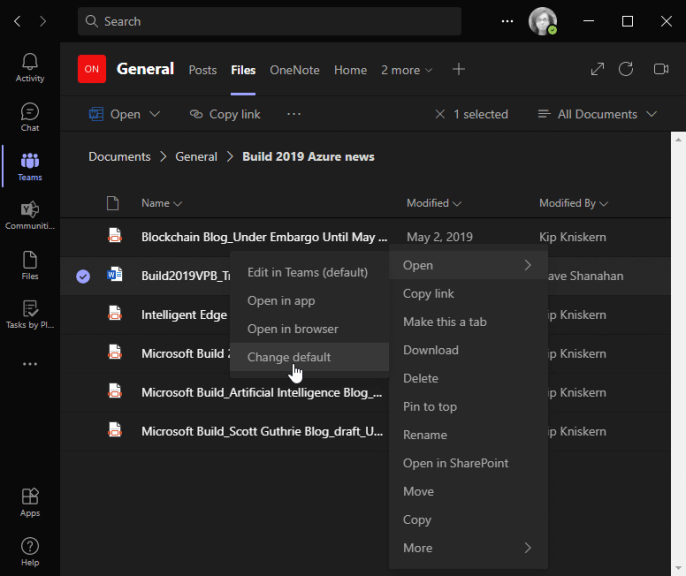Open the user profile picture
This screenshot has width=686, height=576.
(542, 21)
